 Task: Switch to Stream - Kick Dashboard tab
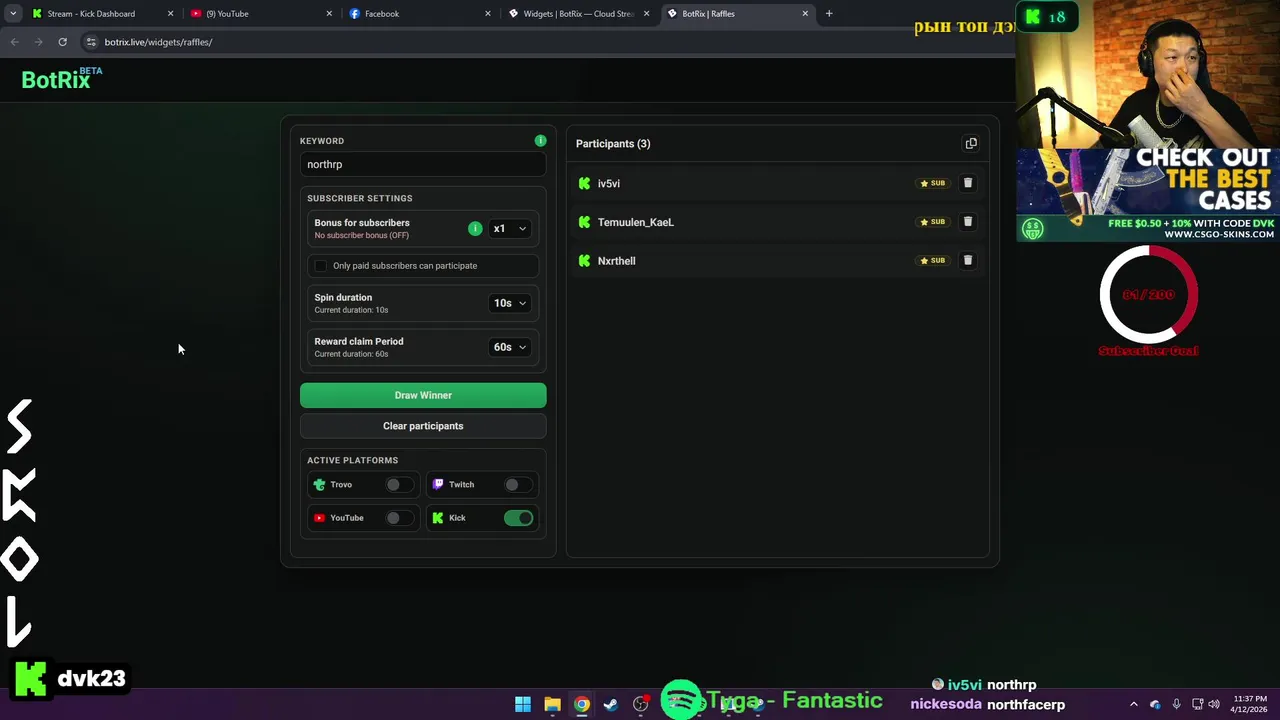[x=102, y=14]
